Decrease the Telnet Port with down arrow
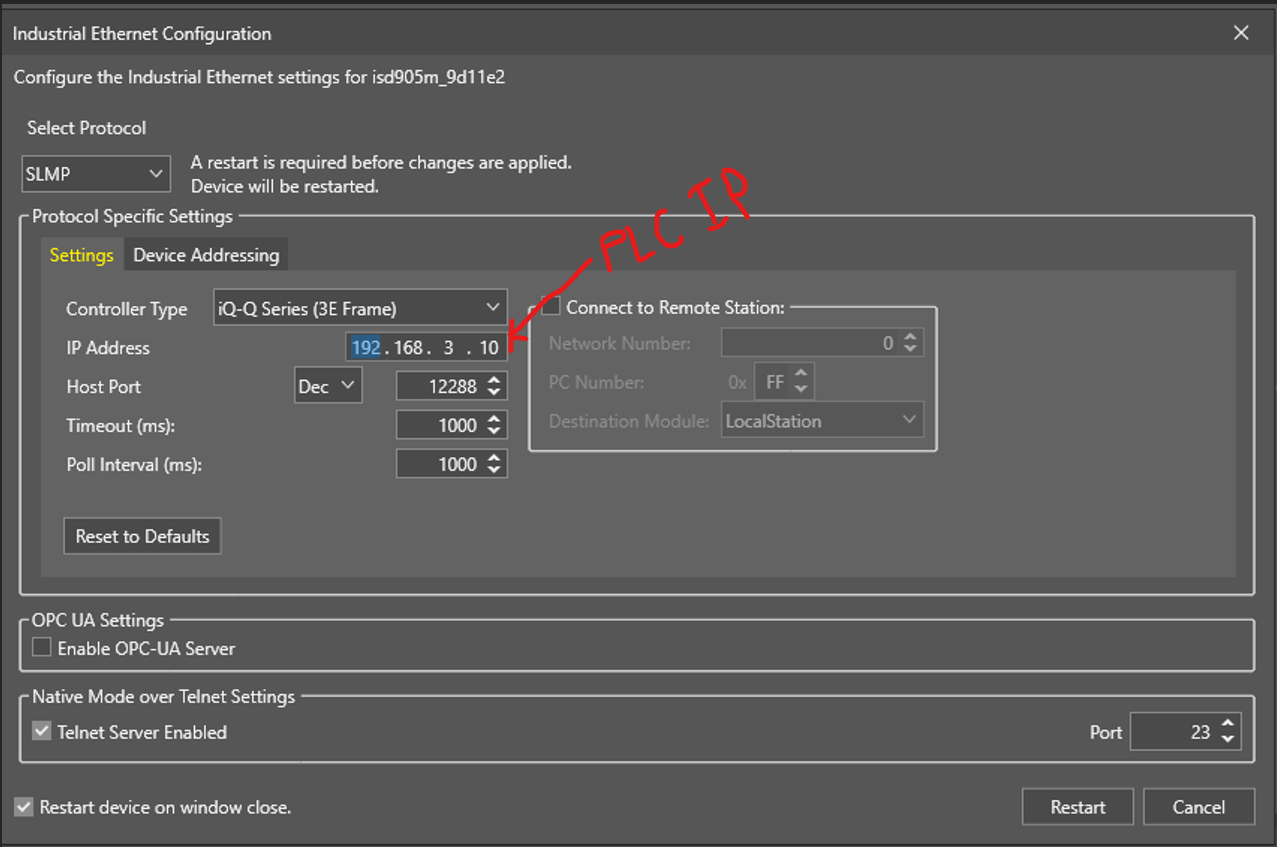1277x847 pixels. pos(1229,740)
